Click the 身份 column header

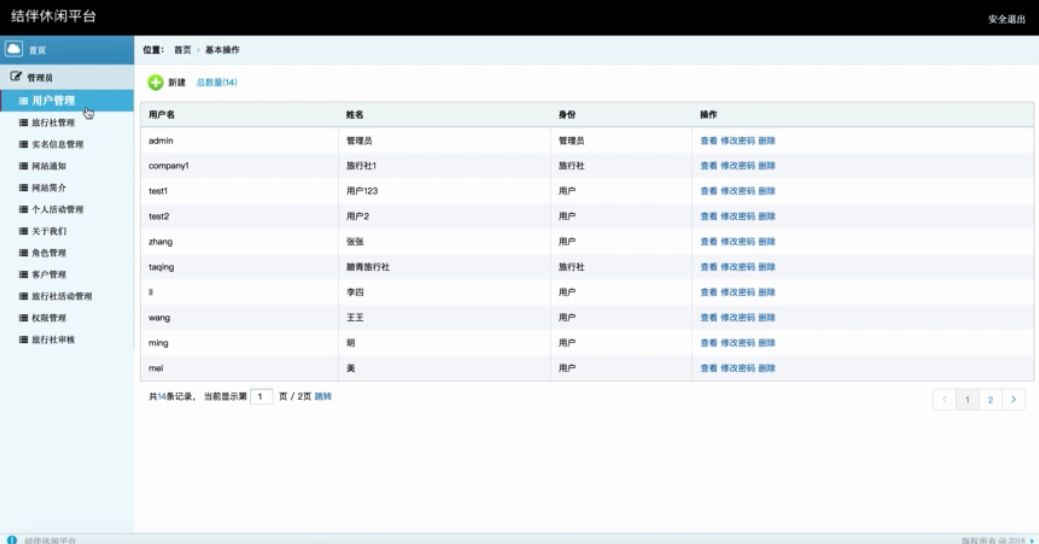567,115
